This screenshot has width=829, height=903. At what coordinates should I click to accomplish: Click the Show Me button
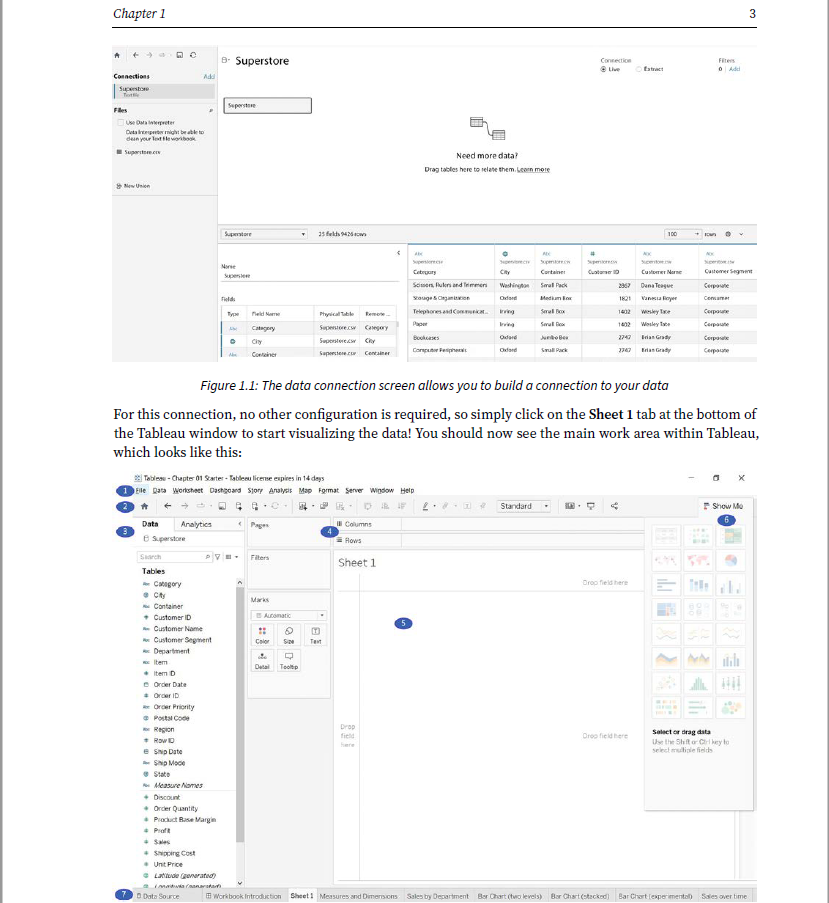coord(723,506)
